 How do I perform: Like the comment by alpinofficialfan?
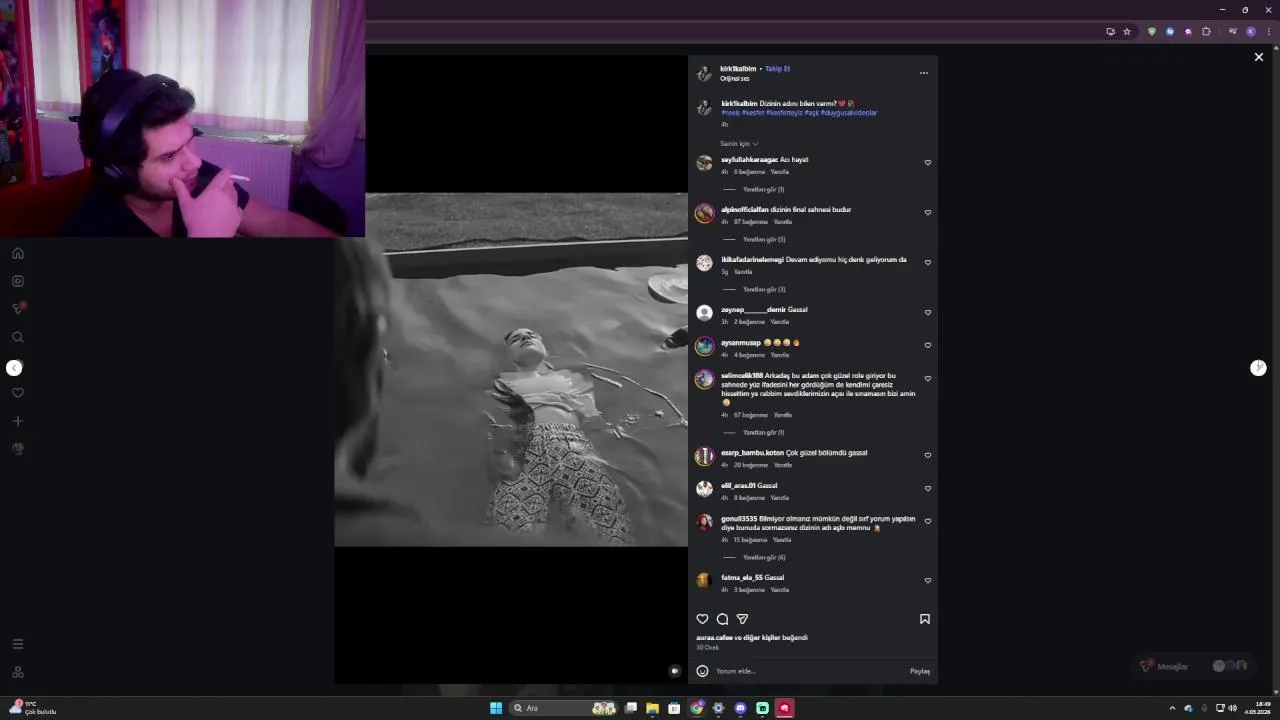click(x=927, y=213)
